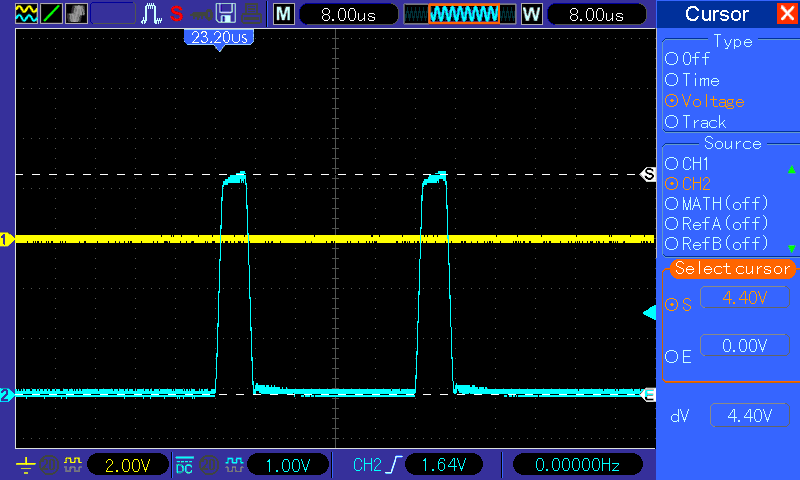
Task: Click the CH1 ground coupling icon
Action: pyautogui.click(x=26, y=465)
